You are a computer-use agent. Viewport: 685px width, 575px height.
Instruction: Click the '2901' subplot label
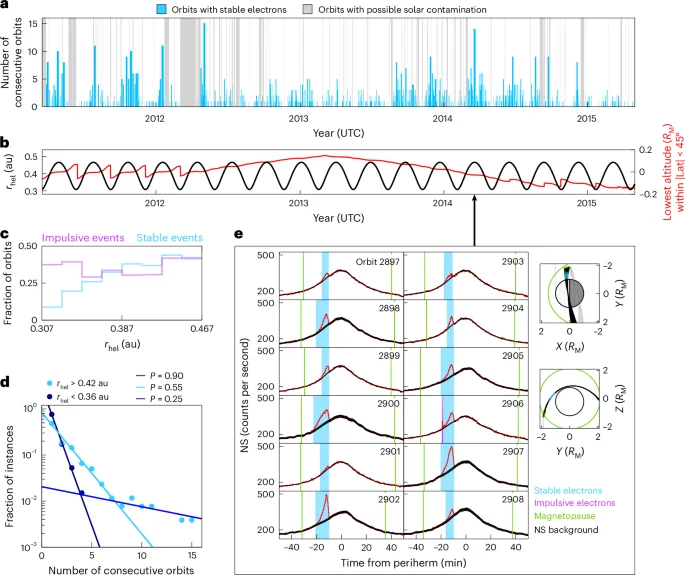pyautogui.click(x=389, y=451)
